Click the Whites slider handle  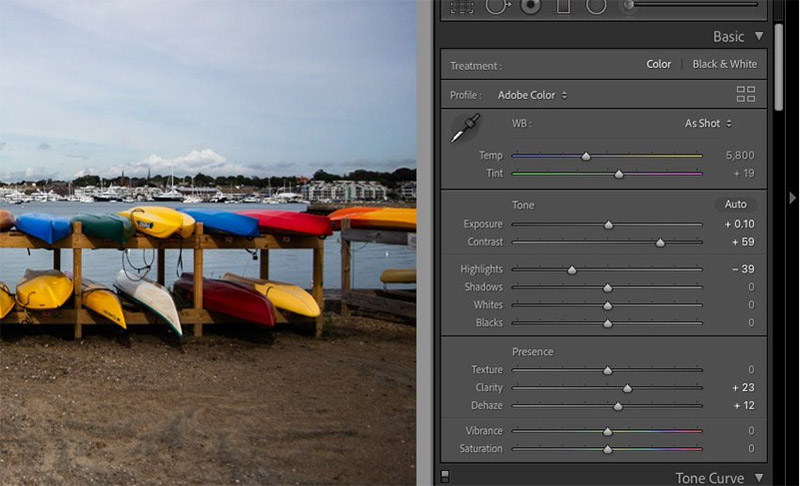(x=608, y=306)
